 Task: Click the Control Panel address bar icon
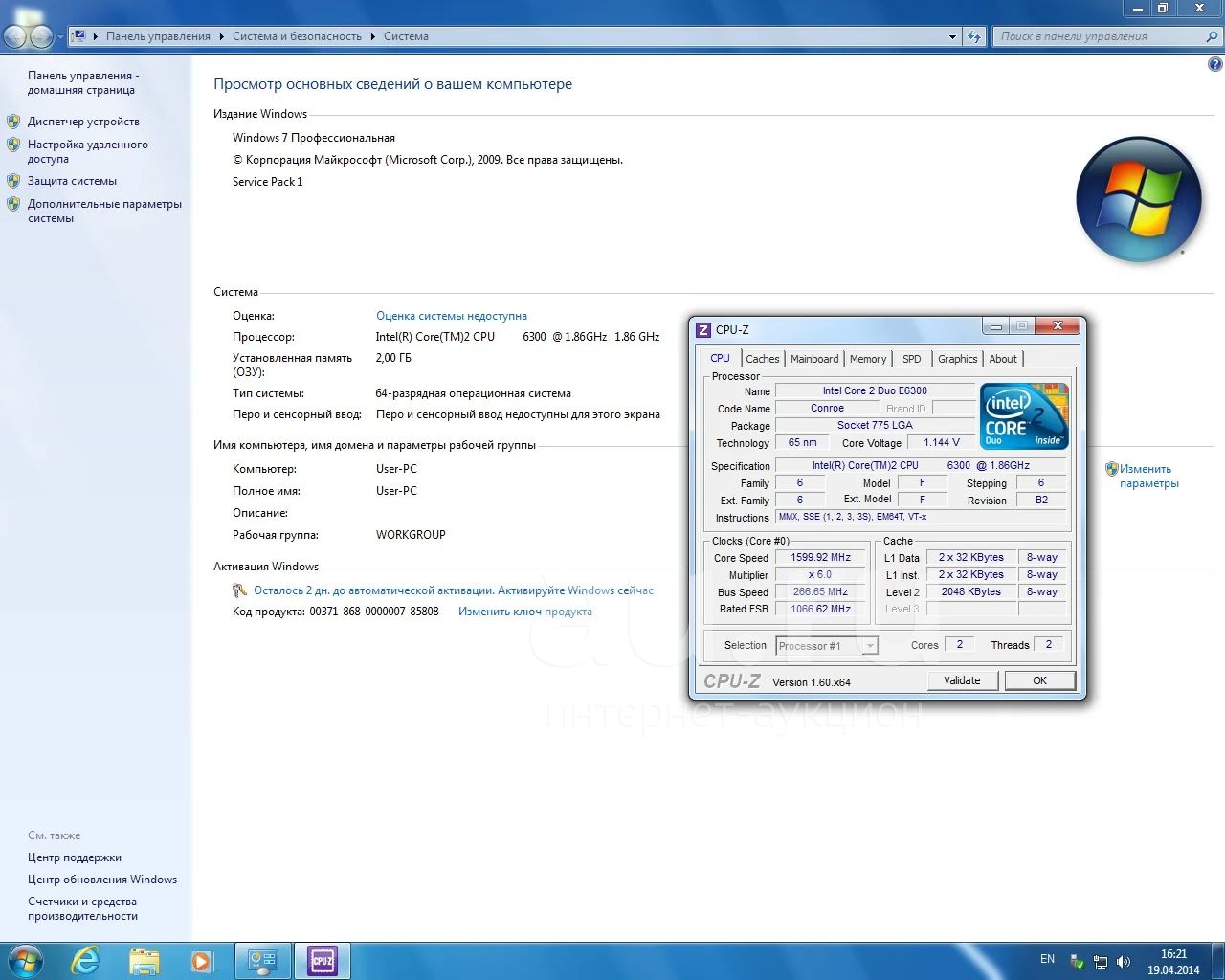[79, 36]
